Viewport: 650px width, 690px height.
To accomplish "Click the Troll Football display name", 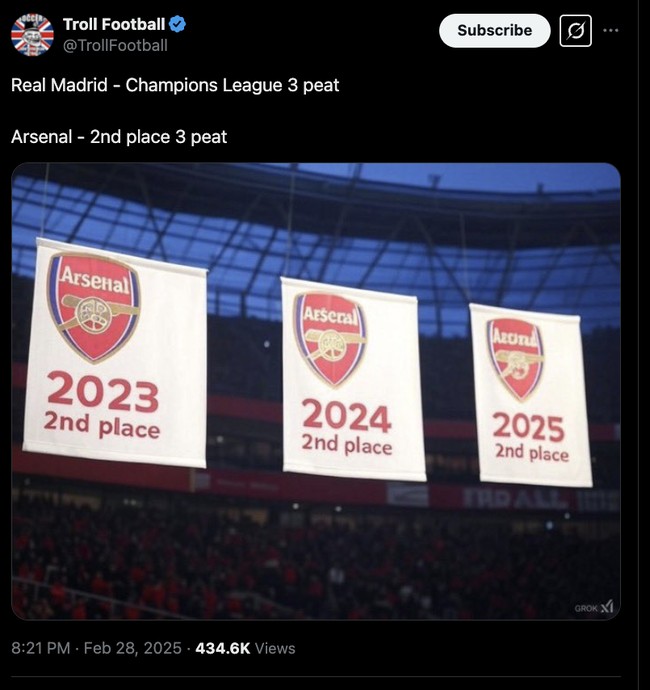I will (114, 24).
